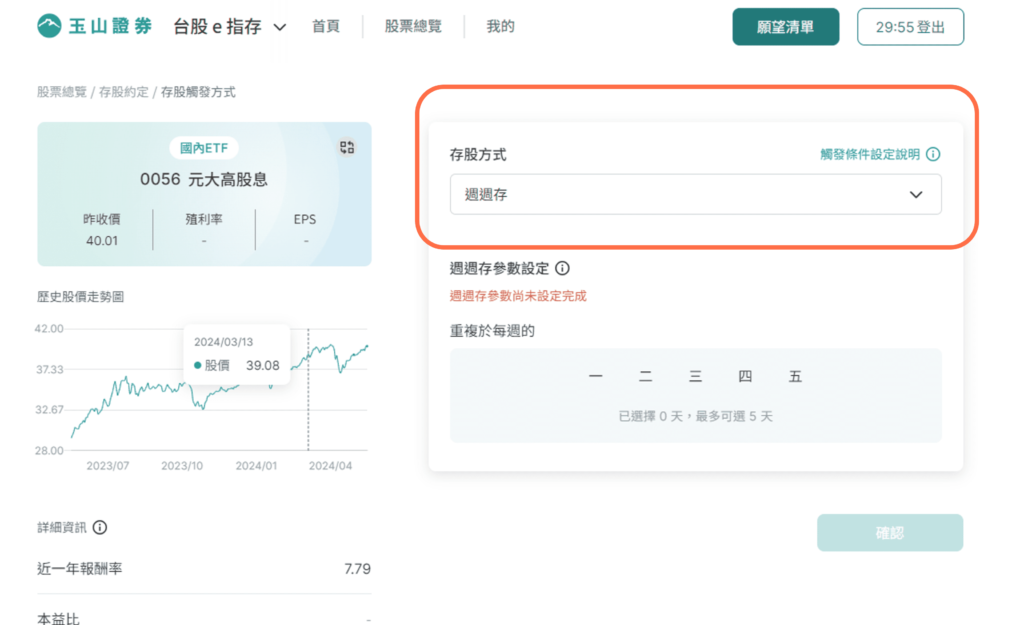Image resolution: width=1024 pixels, height=625 pixels.
Task: Click the 確認 confirm button
Action: point(889,533)
